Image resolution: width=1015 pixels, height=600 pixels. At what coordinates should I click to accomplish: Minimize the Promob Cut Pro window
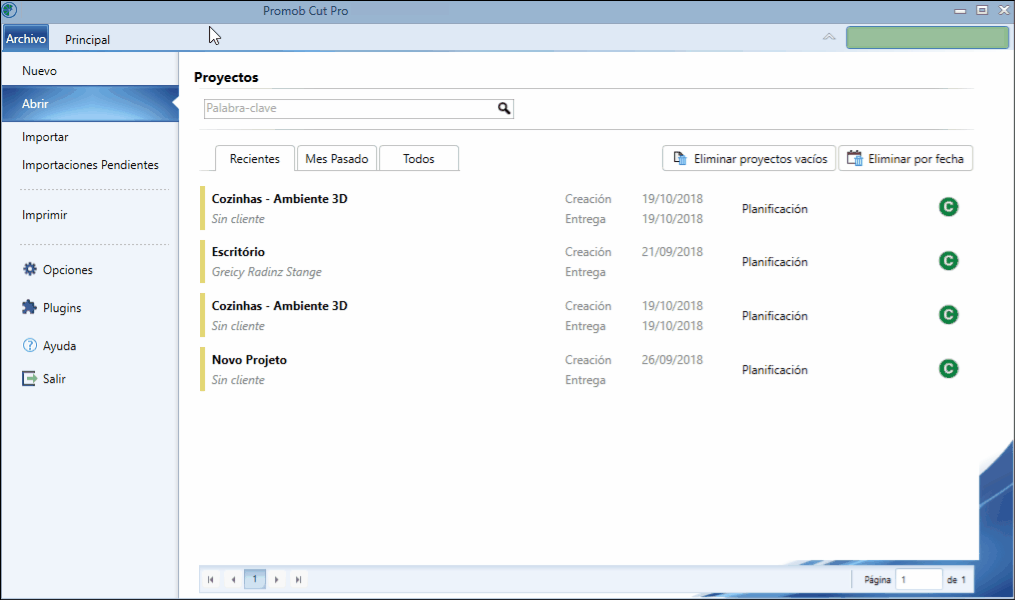960,10
